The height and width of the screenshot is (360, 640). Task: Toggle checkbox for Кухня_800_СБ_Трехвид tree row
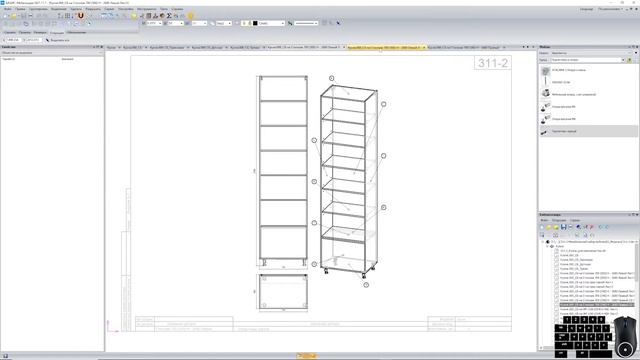[556, 269]
